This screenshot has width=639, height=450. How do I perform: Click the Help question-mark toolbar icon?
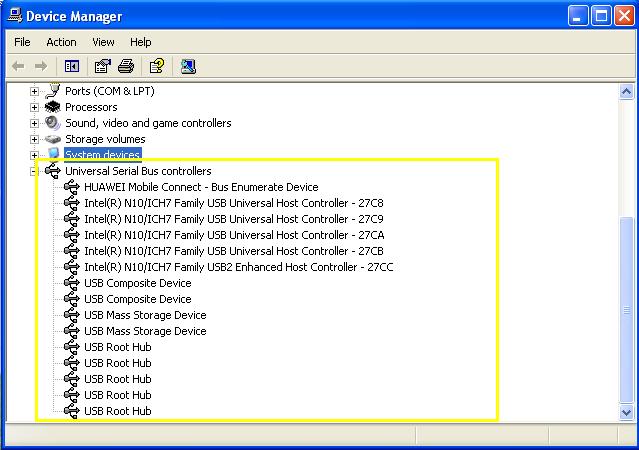[157, 66]
